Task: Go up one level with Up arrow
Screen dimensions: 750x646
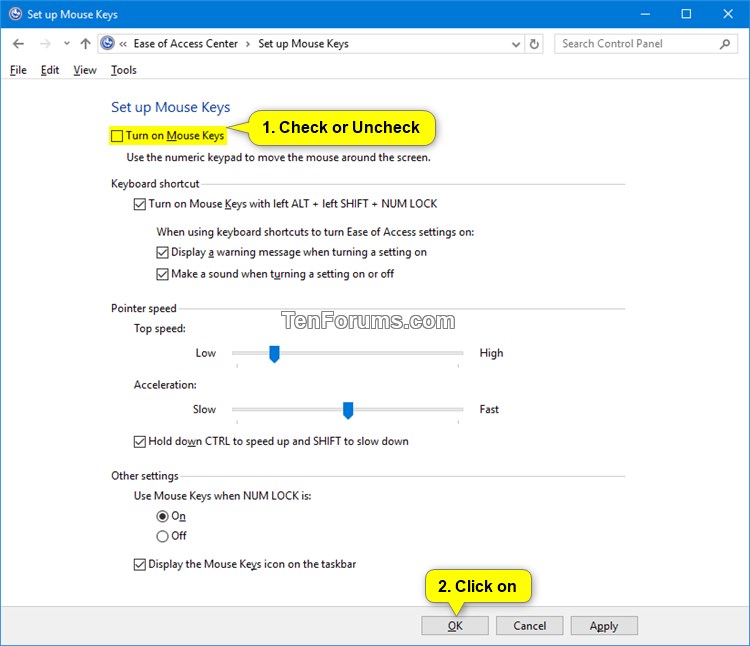Action: [x=85, y=44]
